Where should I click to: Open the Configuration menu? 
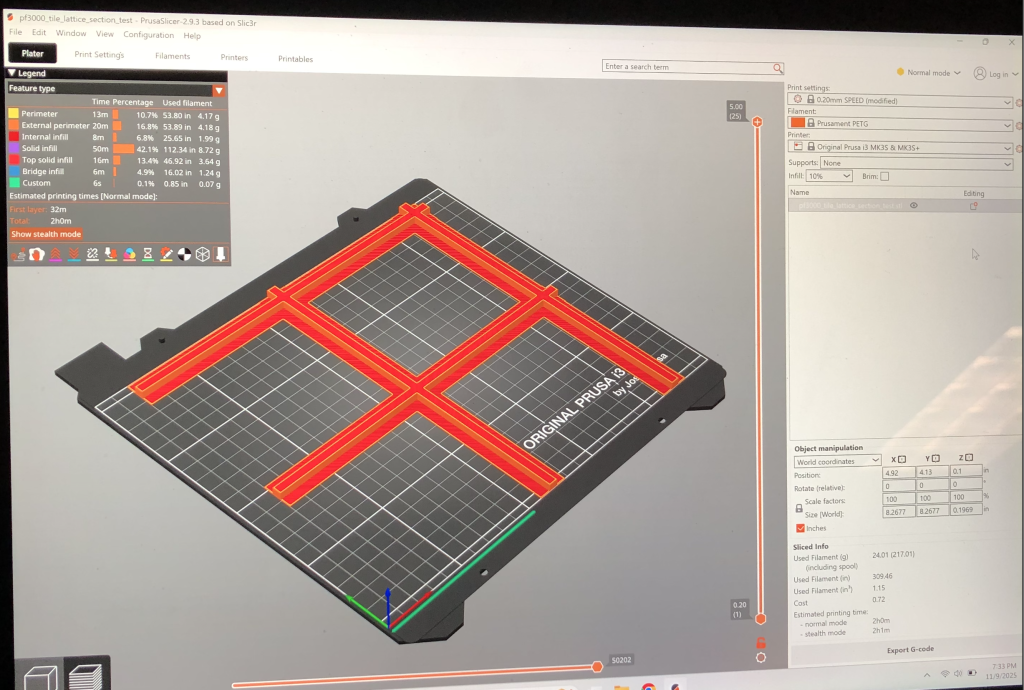148,35
